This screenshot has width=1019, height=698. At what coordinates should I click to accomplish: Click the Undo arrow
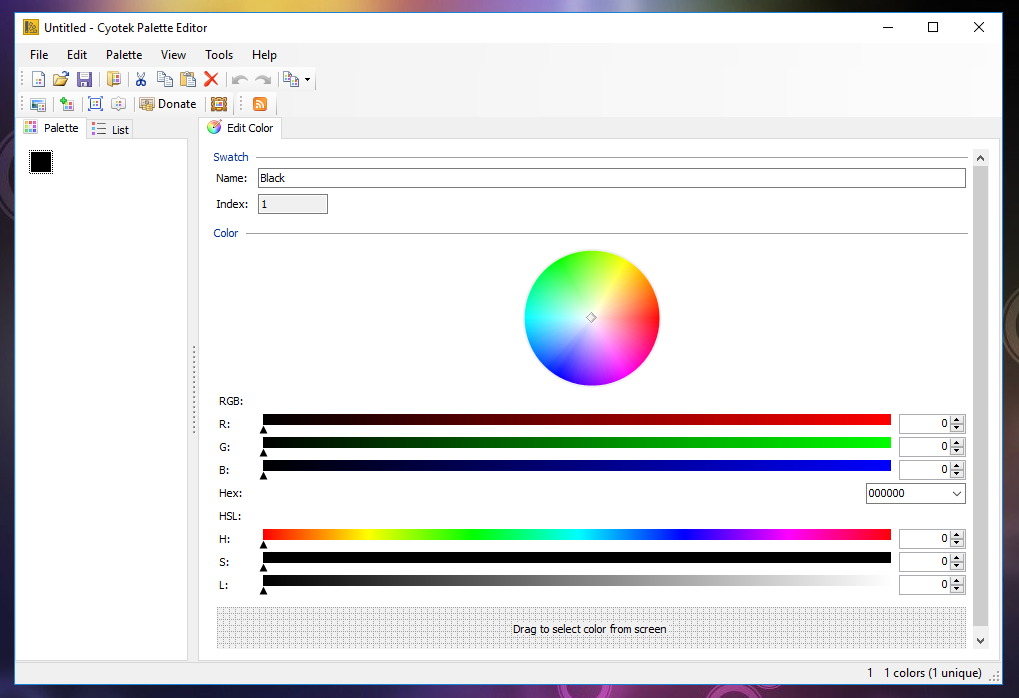tap(240, 79)
